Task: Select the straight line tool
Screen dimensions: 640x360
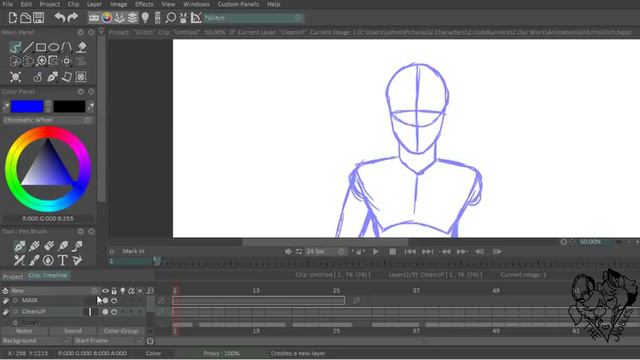Action: [28, 47]
